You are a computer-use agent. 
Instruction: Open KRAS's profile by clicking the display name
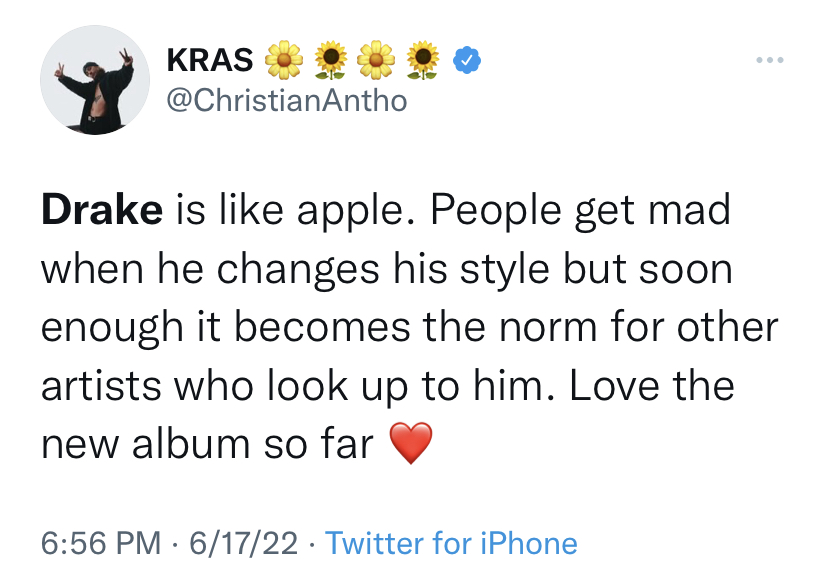point(208,59)
